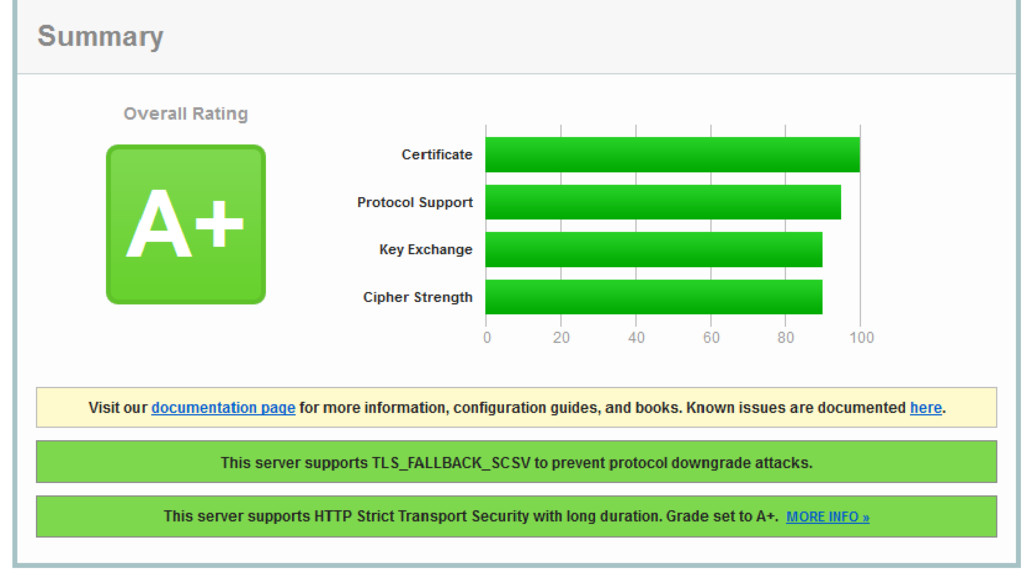The height and width of the screenshot is (576, 1024).
Task: Click the Overall Rating label
Action: coord(186,114)
